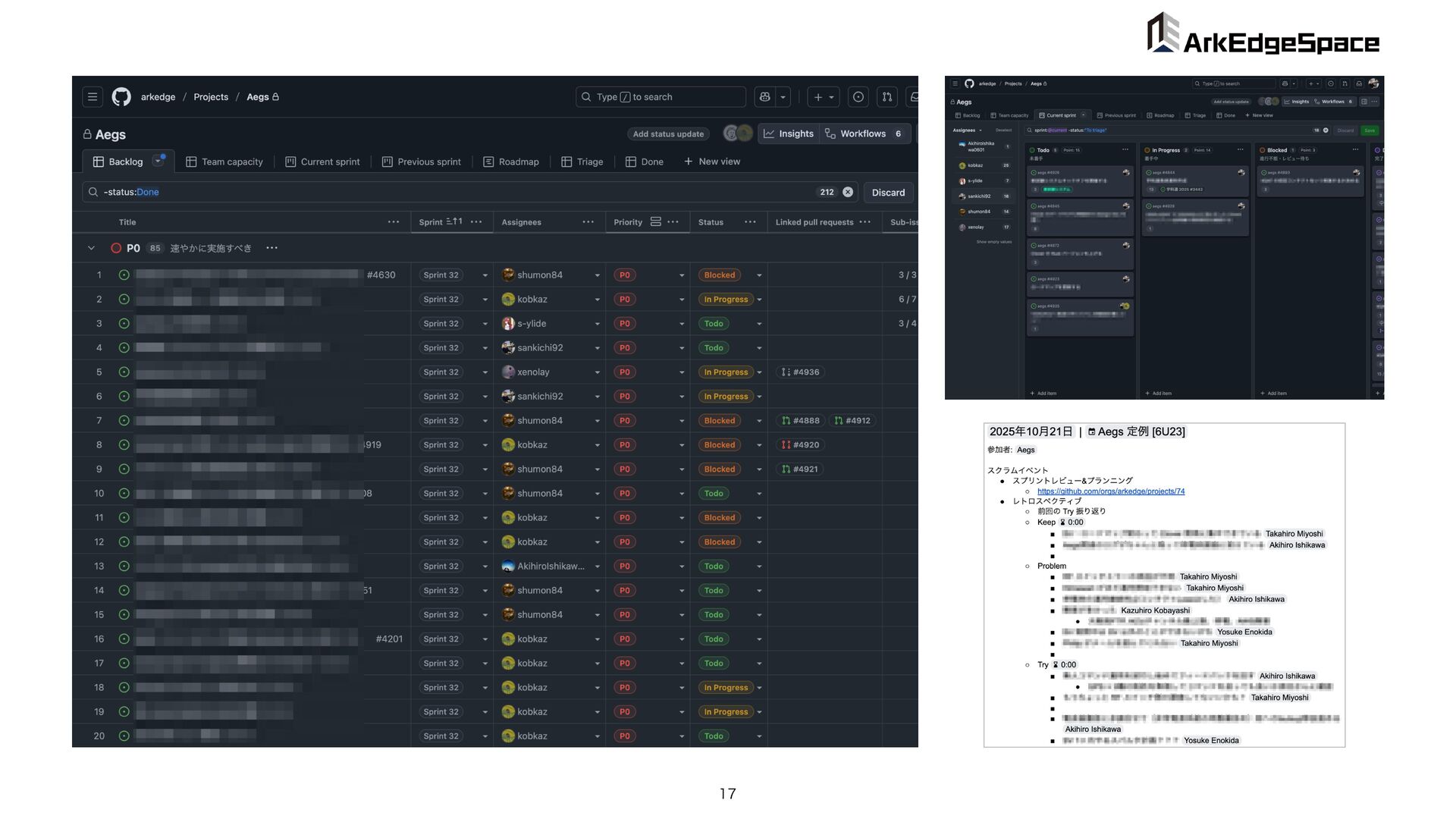
Task: Open the github.com projects/74 link
Action: coord(1110,491)
